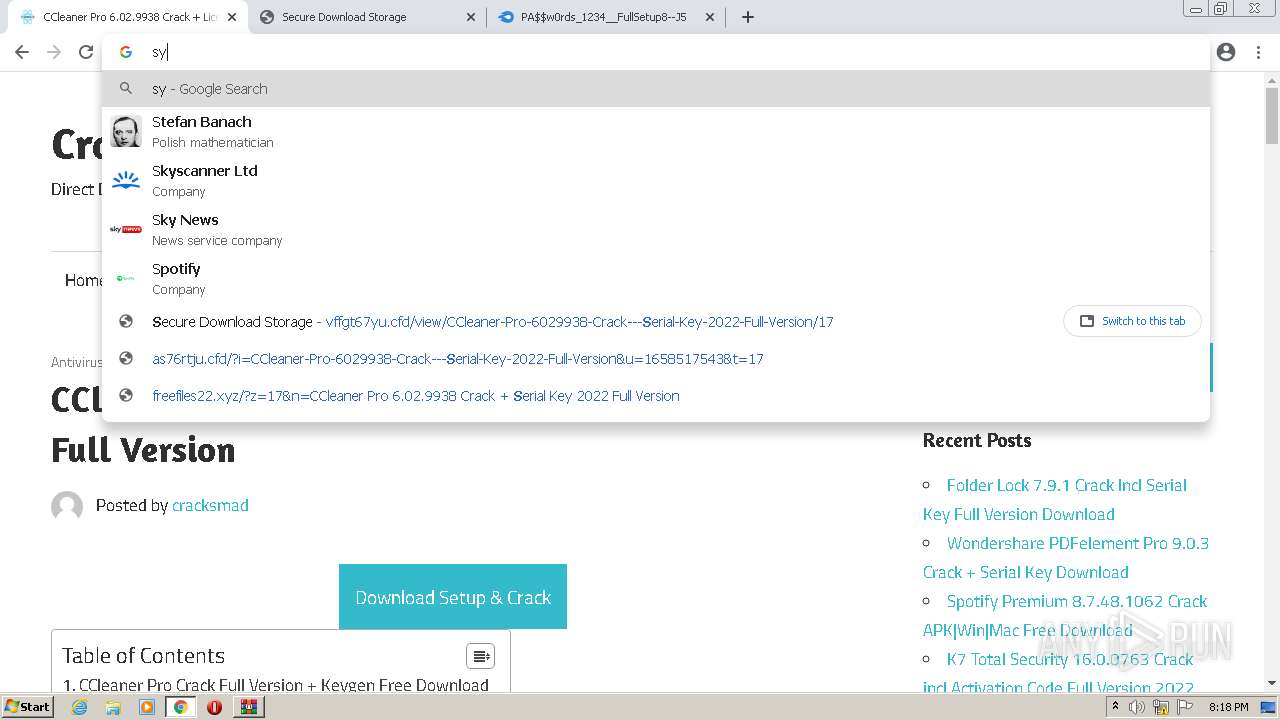Image resolution: width=1280 pixels, height=720 pixels.
Task: Click author avatar next to Posted by
Action: coord(67,506)
